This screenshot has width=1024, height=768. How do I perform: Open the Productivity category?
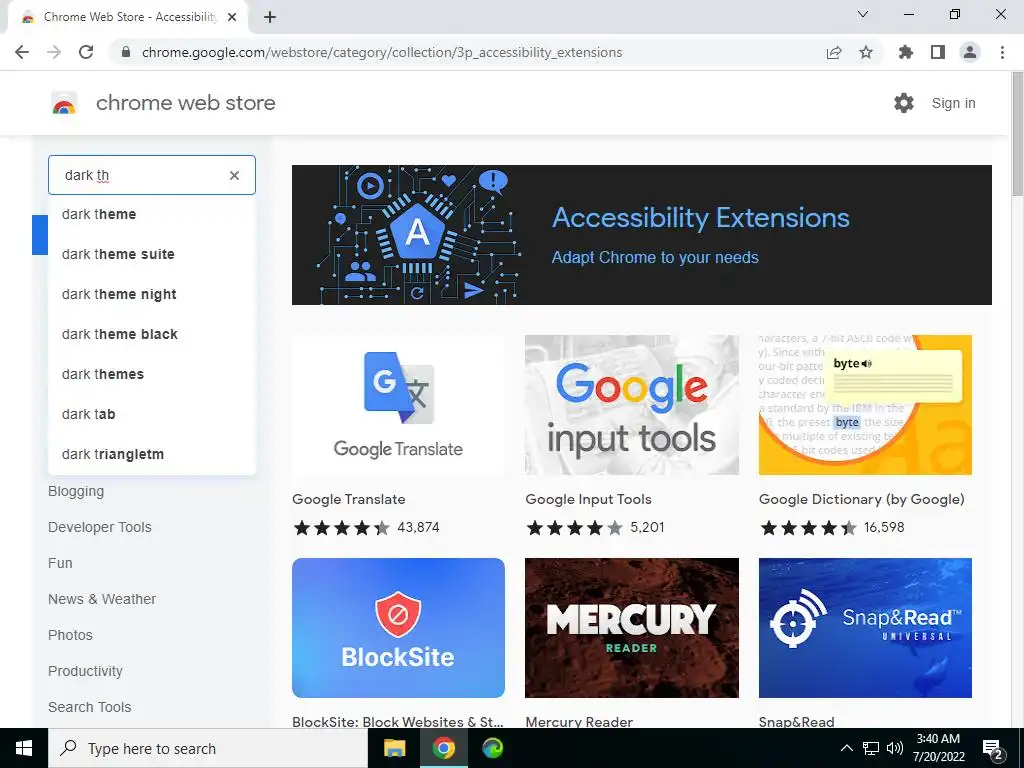tap(85, 671)
